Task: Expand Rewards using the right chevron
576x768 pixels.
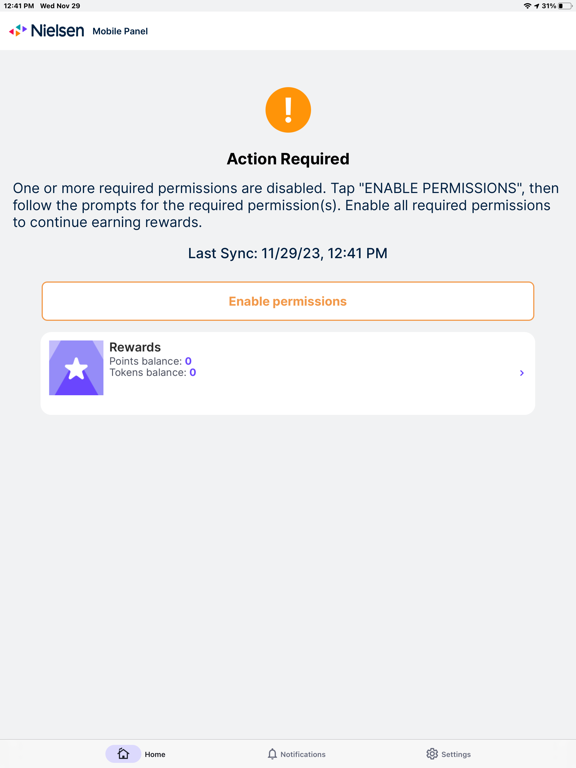Action: click(522, 373)
